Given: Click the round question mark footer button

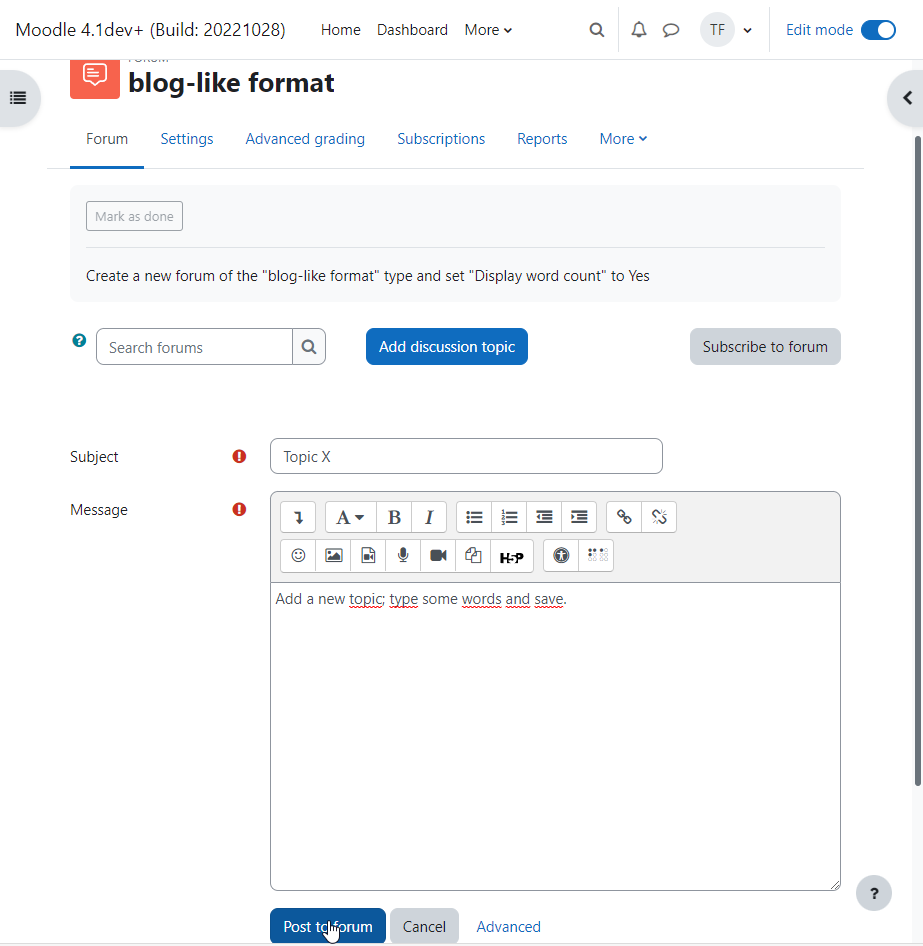Looking at the screenshot, I should point(874,893).
